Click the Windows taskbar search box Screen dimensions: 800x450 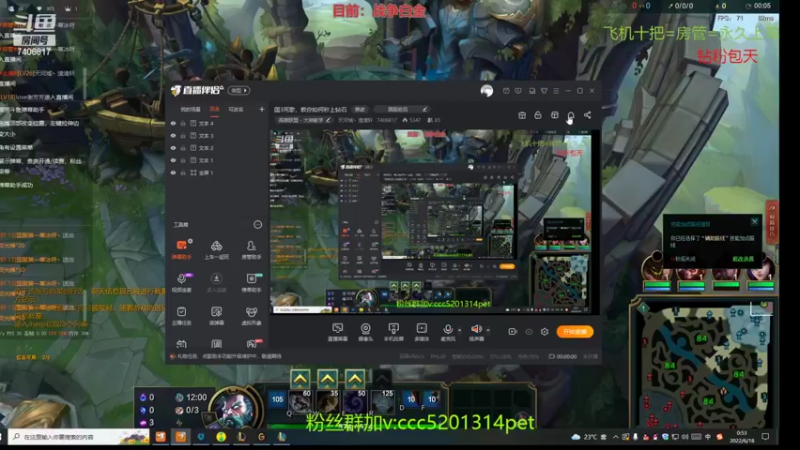point(79,437)
